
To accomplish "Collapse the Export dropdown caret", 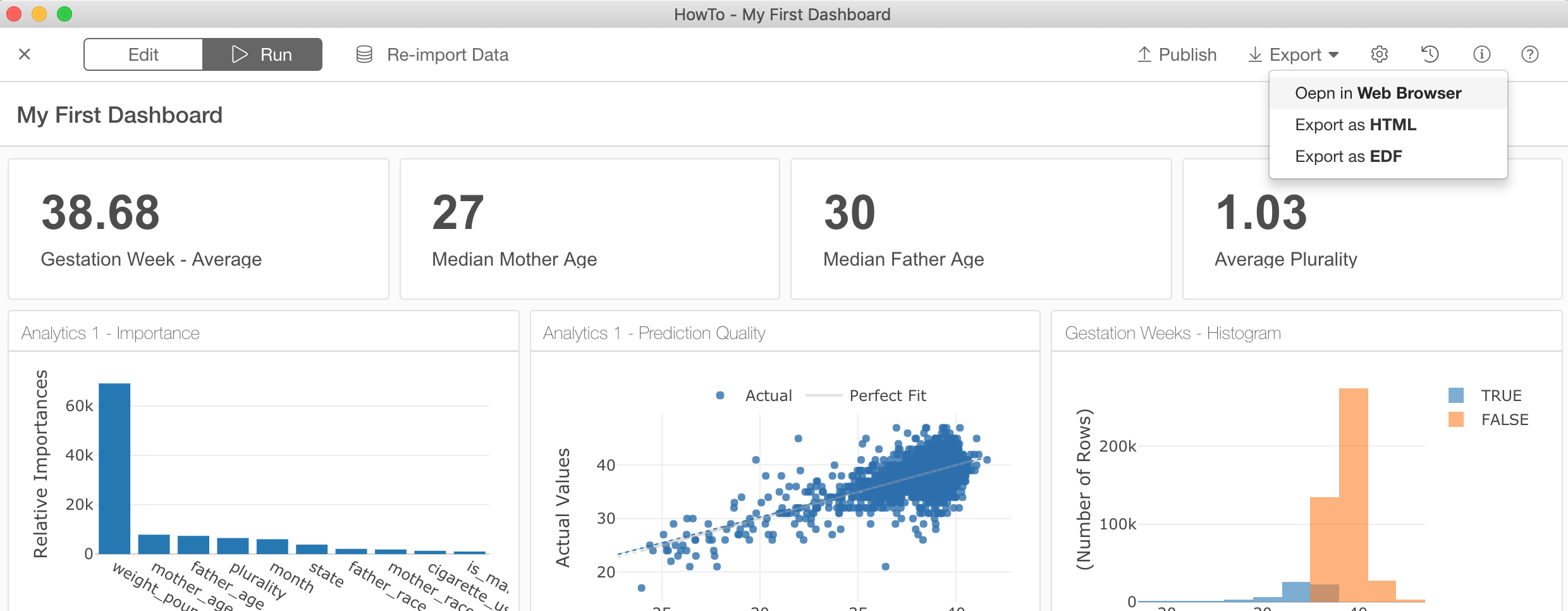I will point(1333,55).
